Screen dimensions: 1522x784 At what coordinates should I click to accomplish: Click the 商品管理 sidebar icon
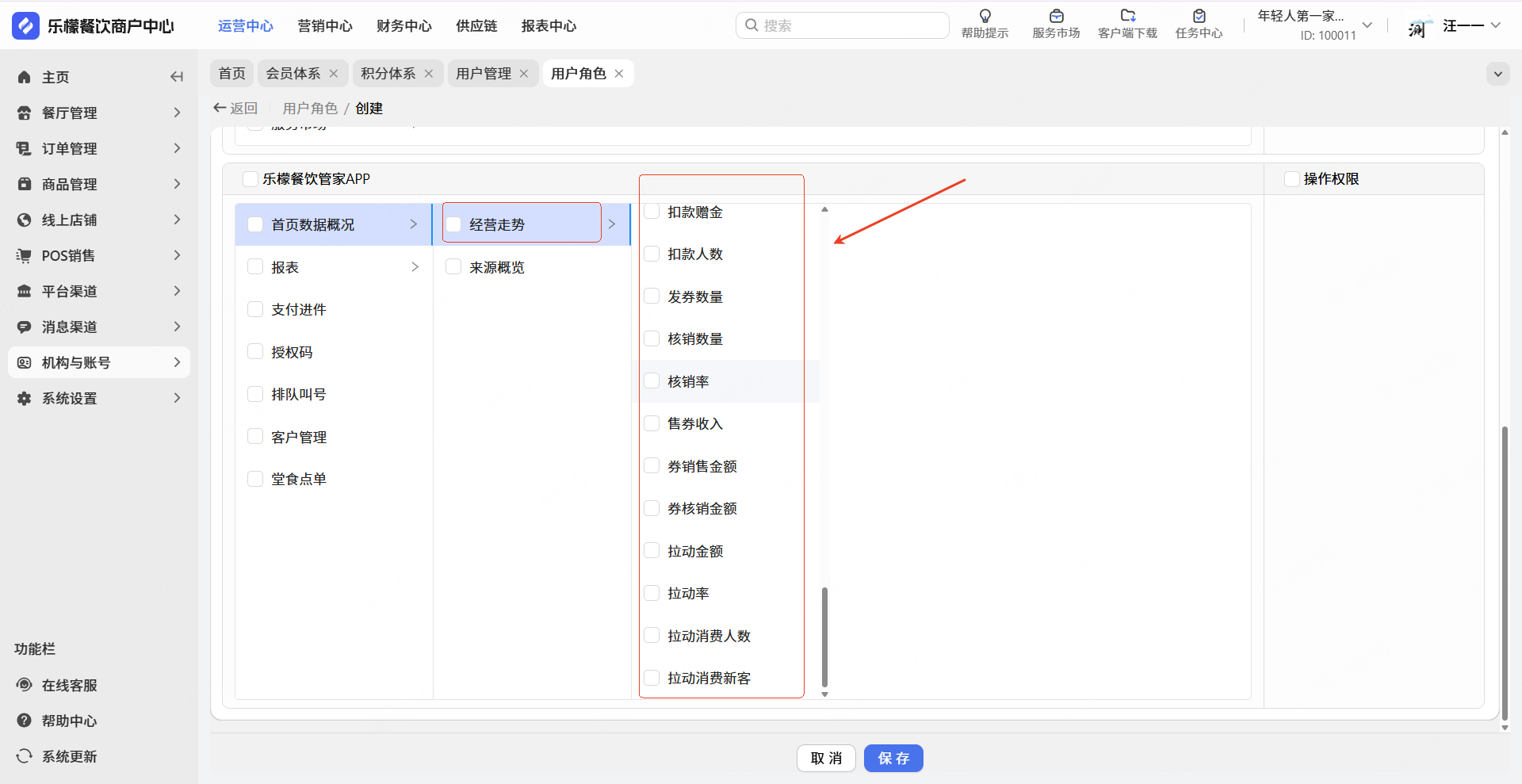(25, 184)
